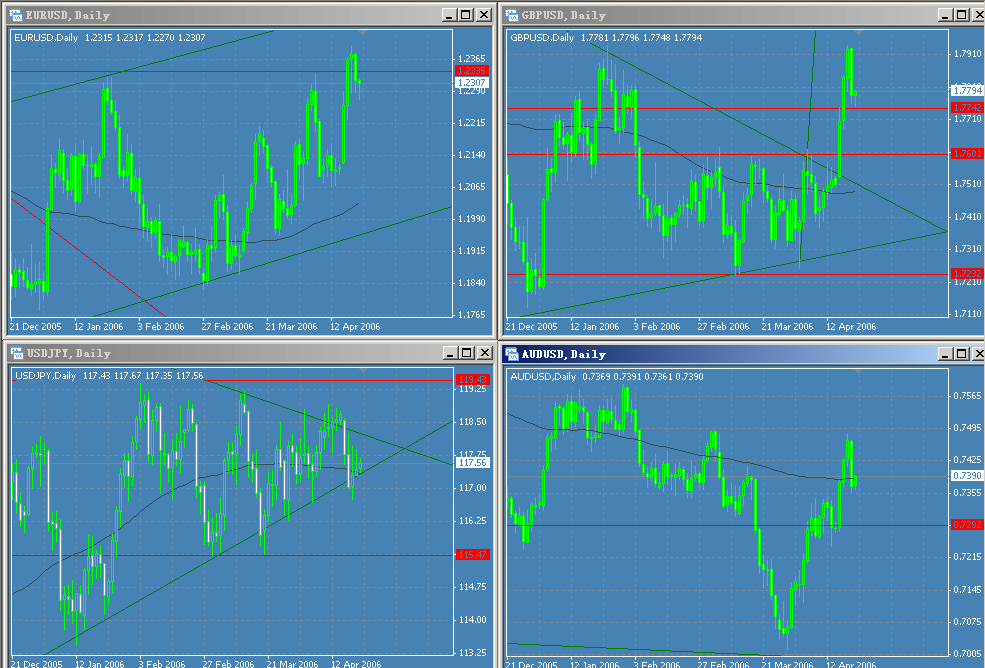Viewport: 985px width, 668px height.
Task: Open the GBPUSD chart window system icon
Action: pos(512,15)
